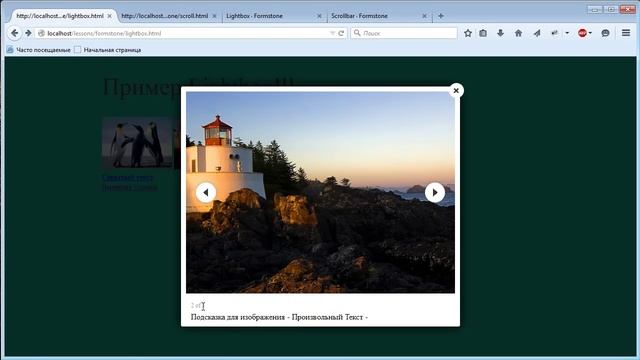Click the paper plane send icon
This screenshot has width=640, height=360.
tap(537, 33)
